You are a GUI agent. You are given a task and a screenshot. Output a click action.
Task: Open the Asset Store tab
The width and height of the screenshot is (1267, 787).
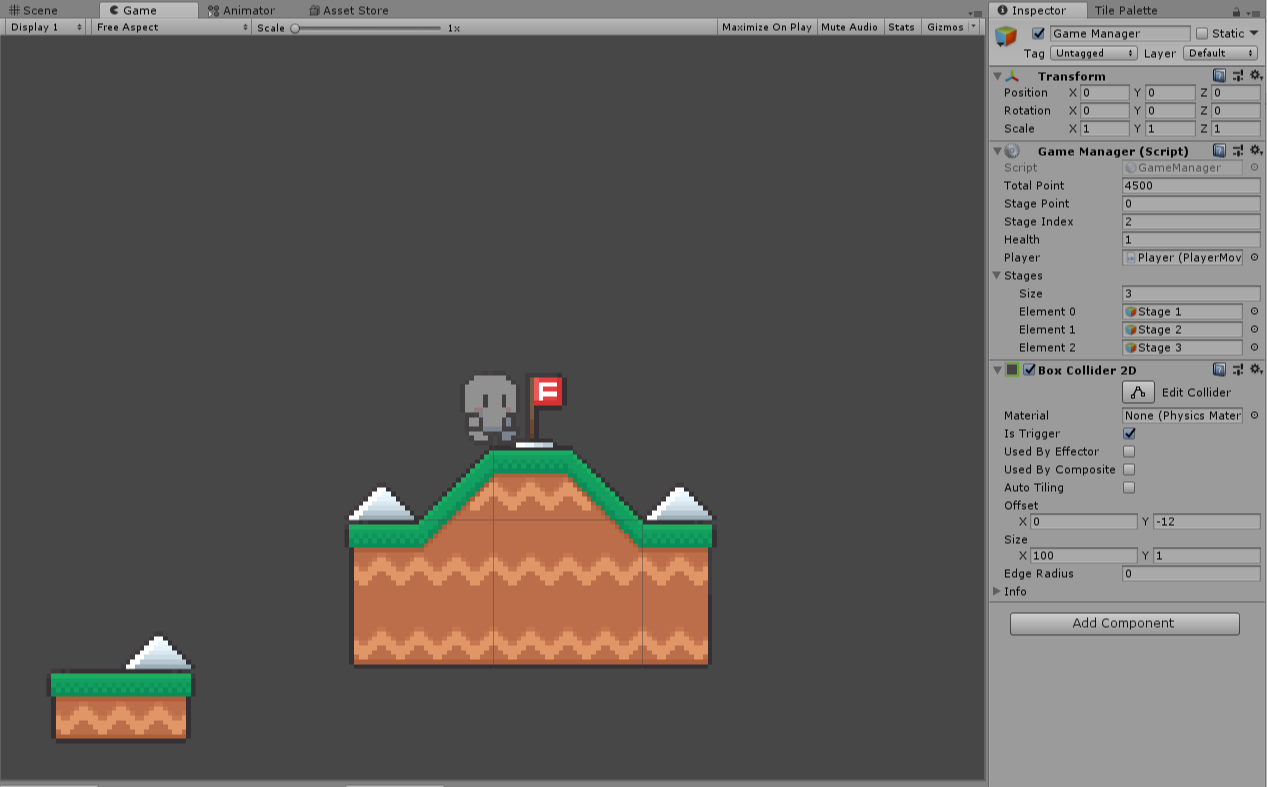click(349, 10)
